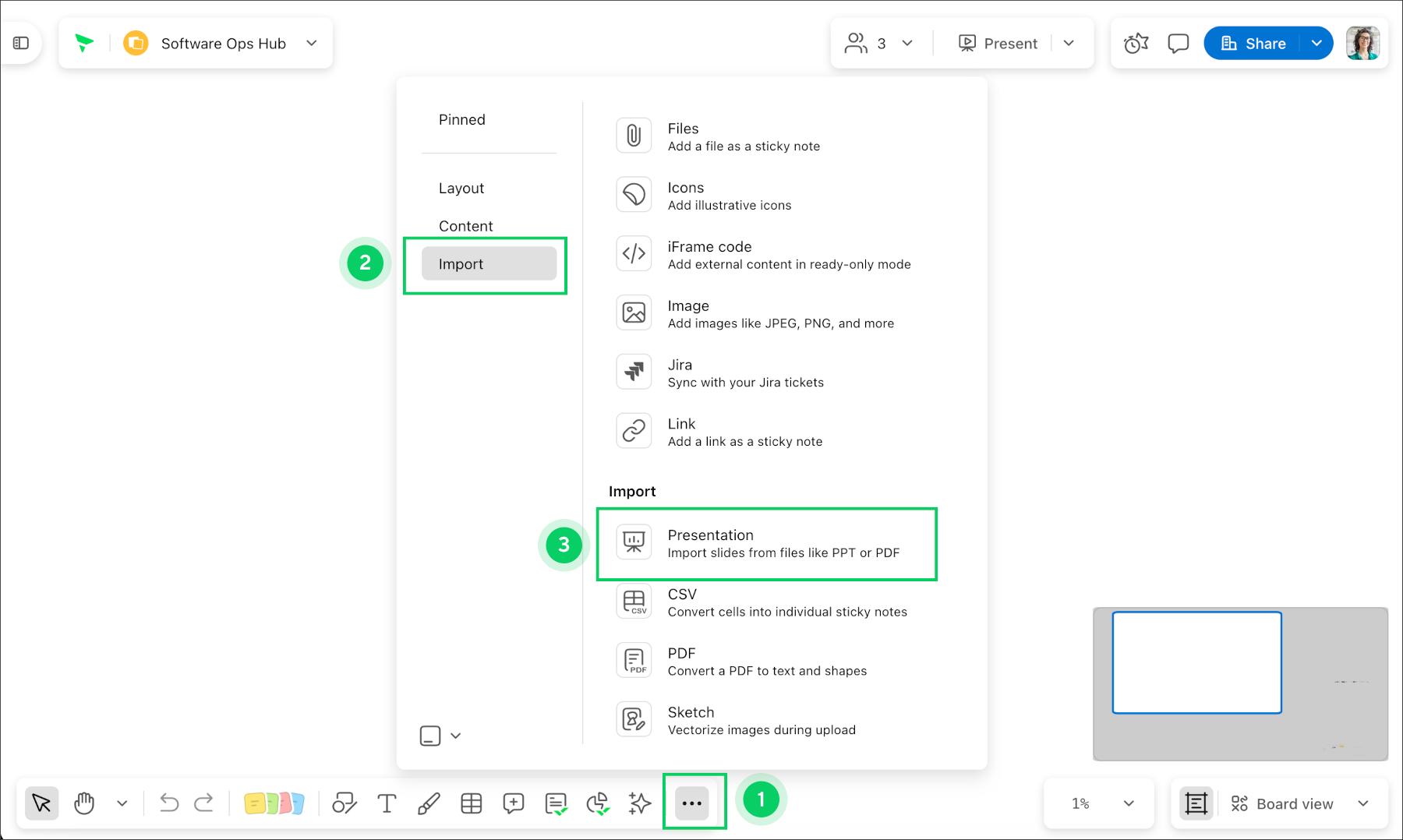
Task: Open the chart check tool
Action: (x=598, y=803)
